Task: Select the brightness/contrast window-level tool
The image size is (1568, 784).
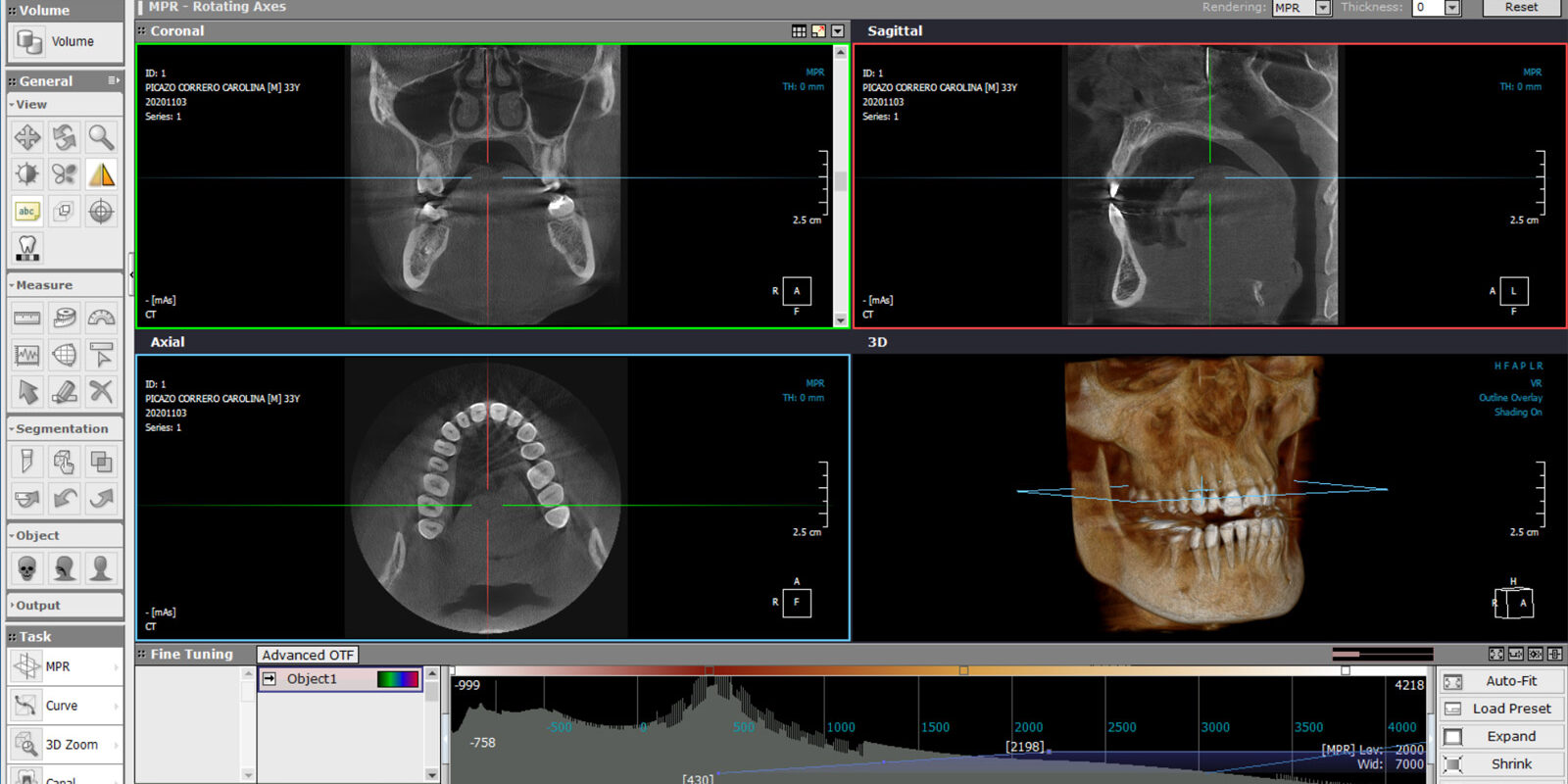Action: (27, 174)
